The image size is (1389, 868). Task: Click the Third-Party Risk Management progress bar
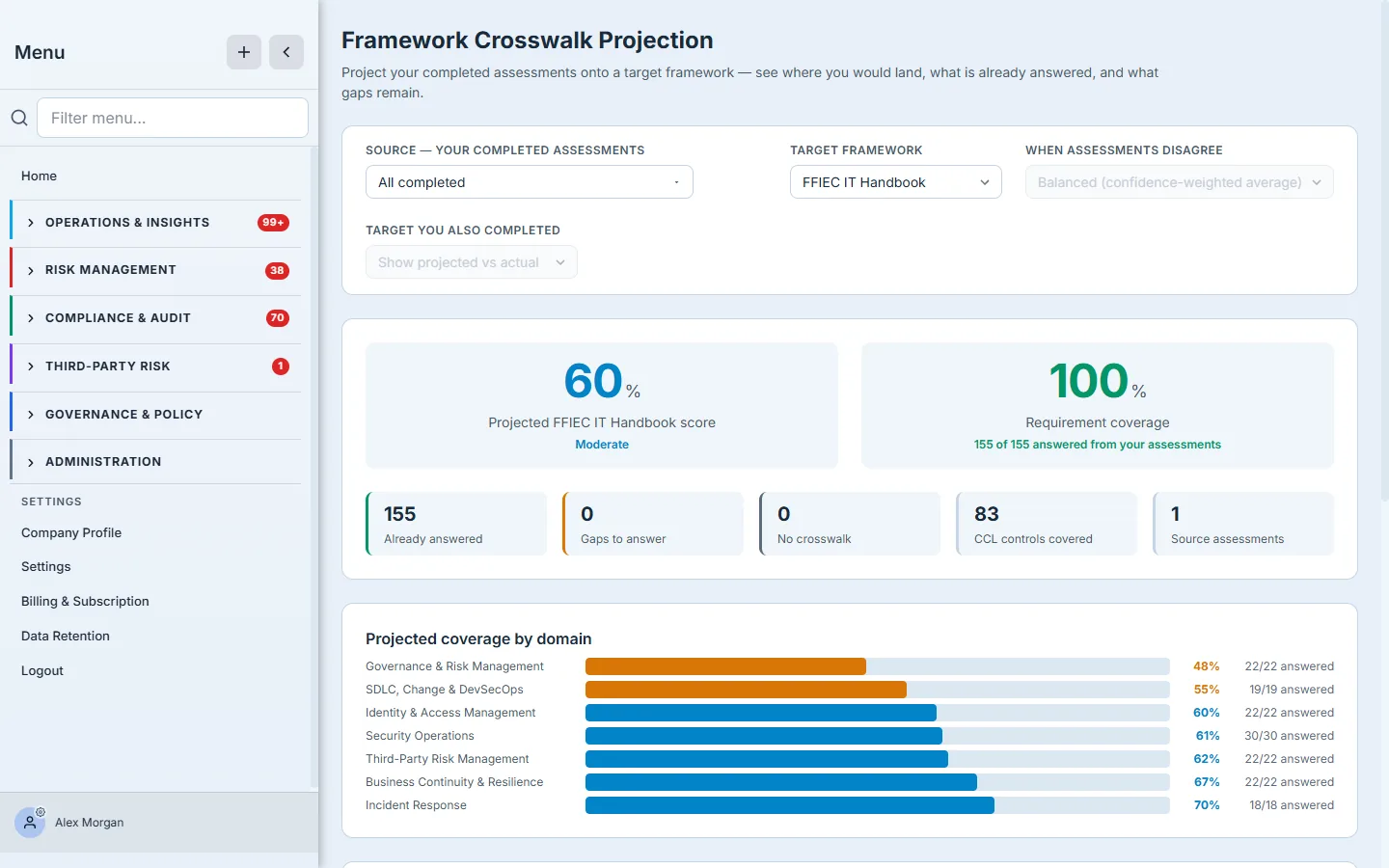pyautogui.click(x=878, y=759)
